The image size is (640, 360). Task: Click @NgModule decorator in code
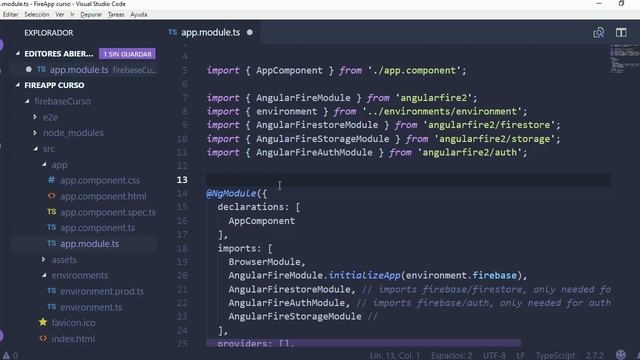pyautogui.click(x=231, y=193)
